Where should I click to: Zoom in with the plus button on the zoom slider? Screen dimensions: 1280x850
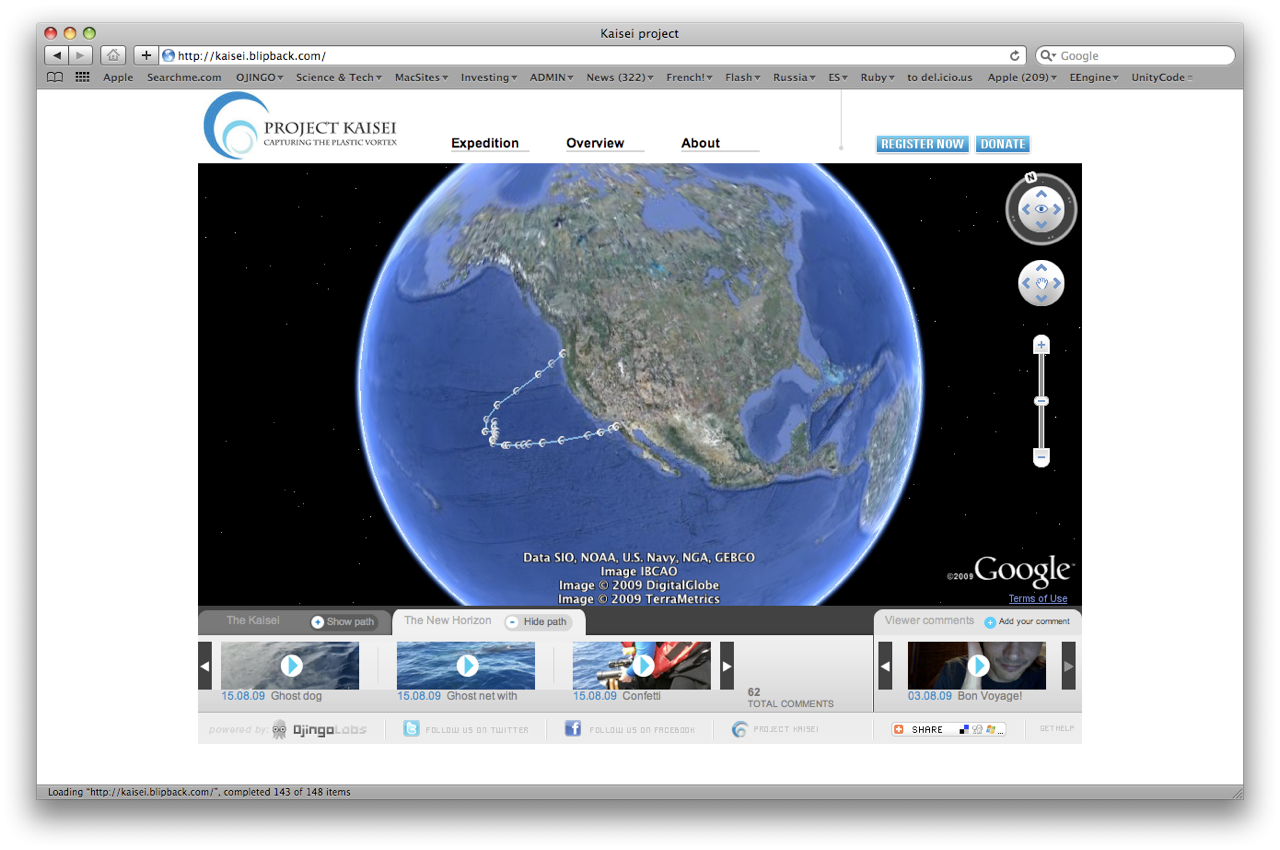pyautogui.click(x=1041, y=345)
